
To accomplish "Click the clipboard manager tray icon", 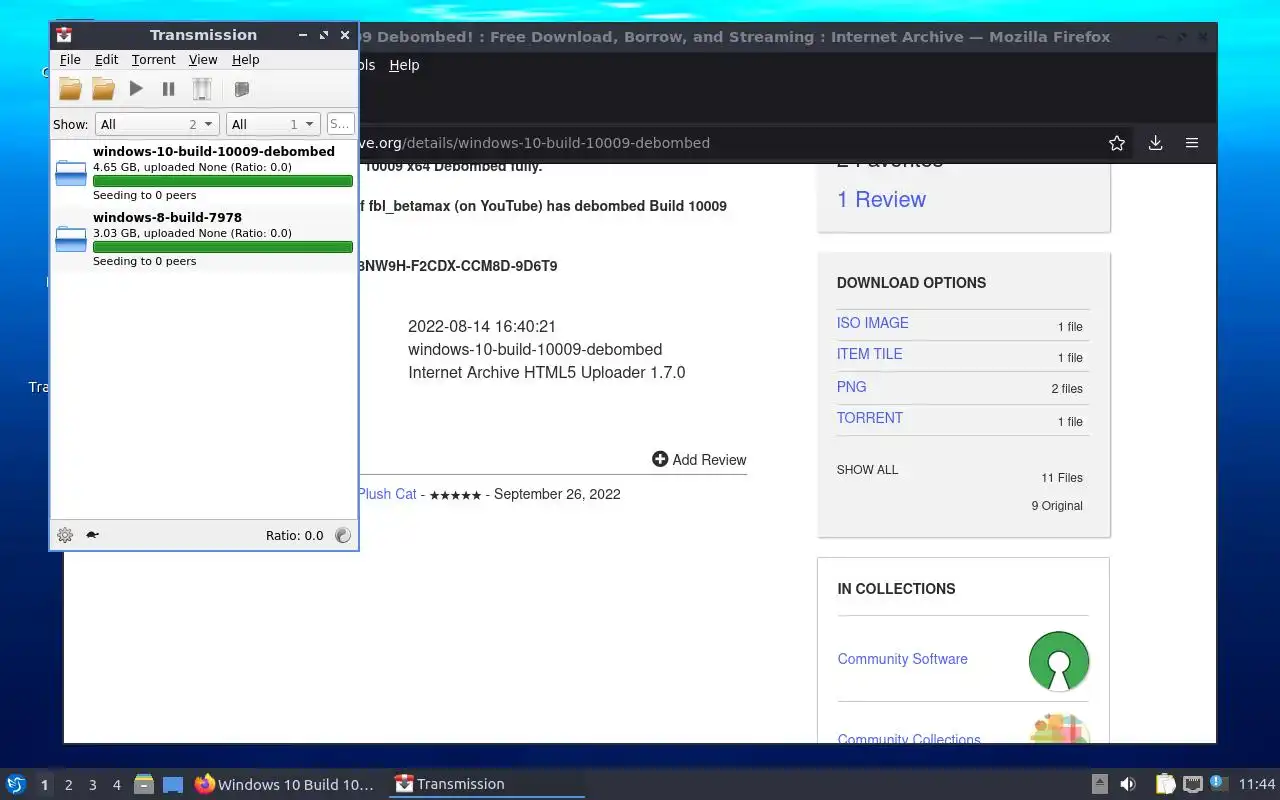I will pos(1165,784).
